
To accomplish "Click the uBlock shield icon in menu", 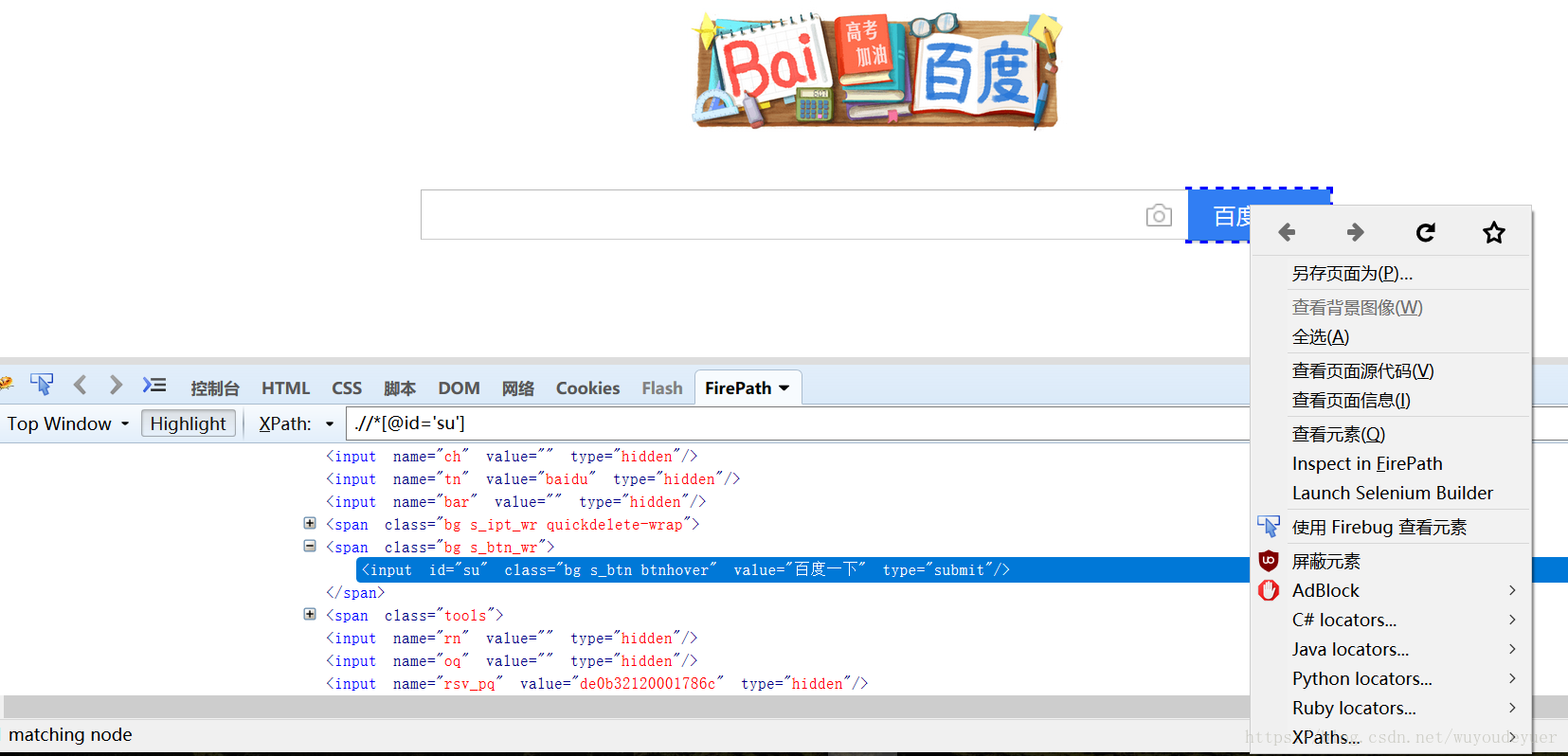I will pyautogui.click(x=1269, y=560).
